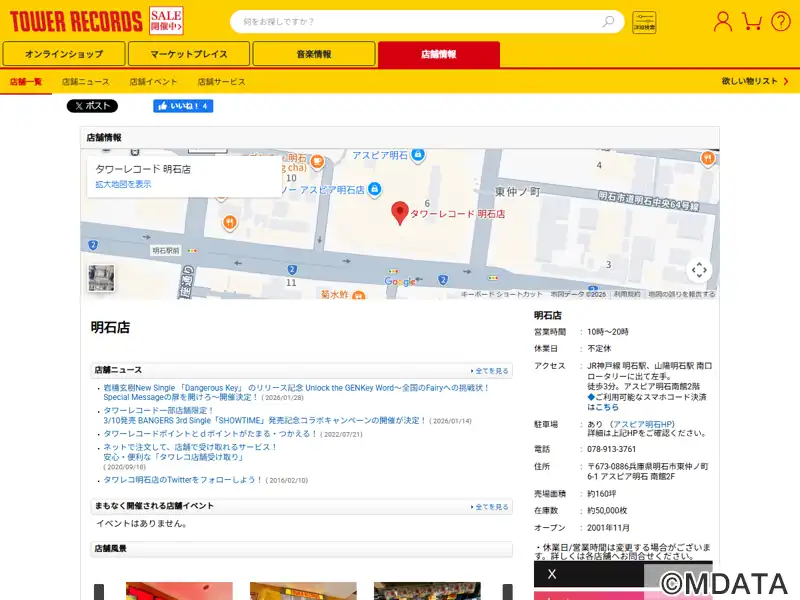Click 拡大地図を表示 link
The width and height of the screenshot is (800, 600).
click(123, 184)
